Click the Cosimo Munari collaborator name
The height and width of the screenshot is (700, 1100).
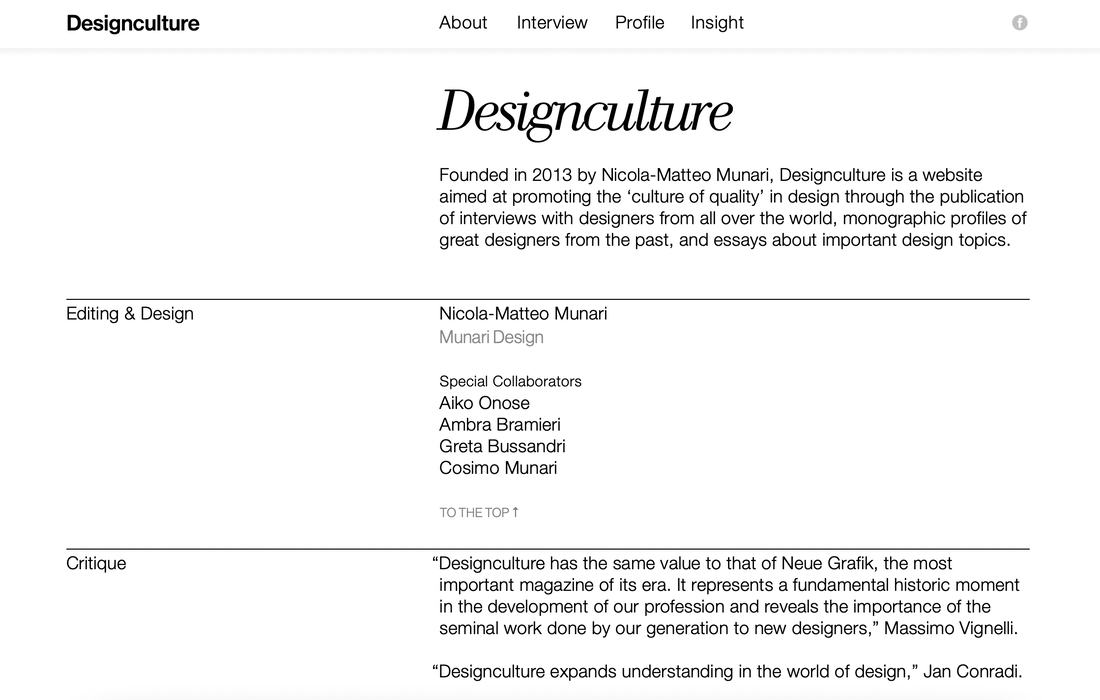point(498,469)
